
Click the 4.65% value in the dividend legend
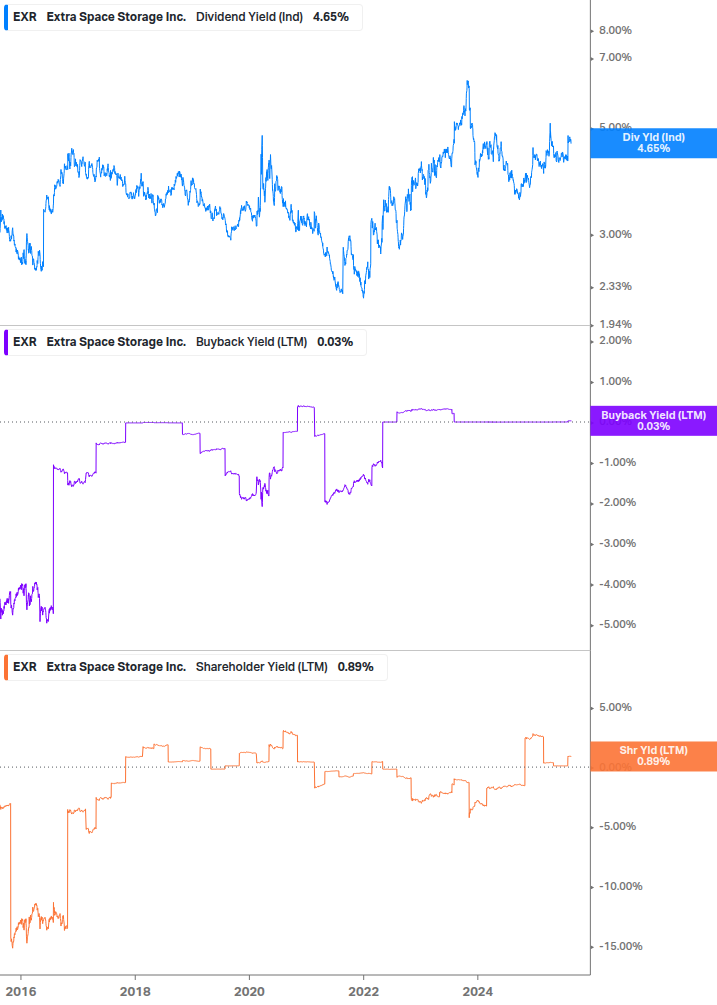pyautogui.click(x=331, y=17)
